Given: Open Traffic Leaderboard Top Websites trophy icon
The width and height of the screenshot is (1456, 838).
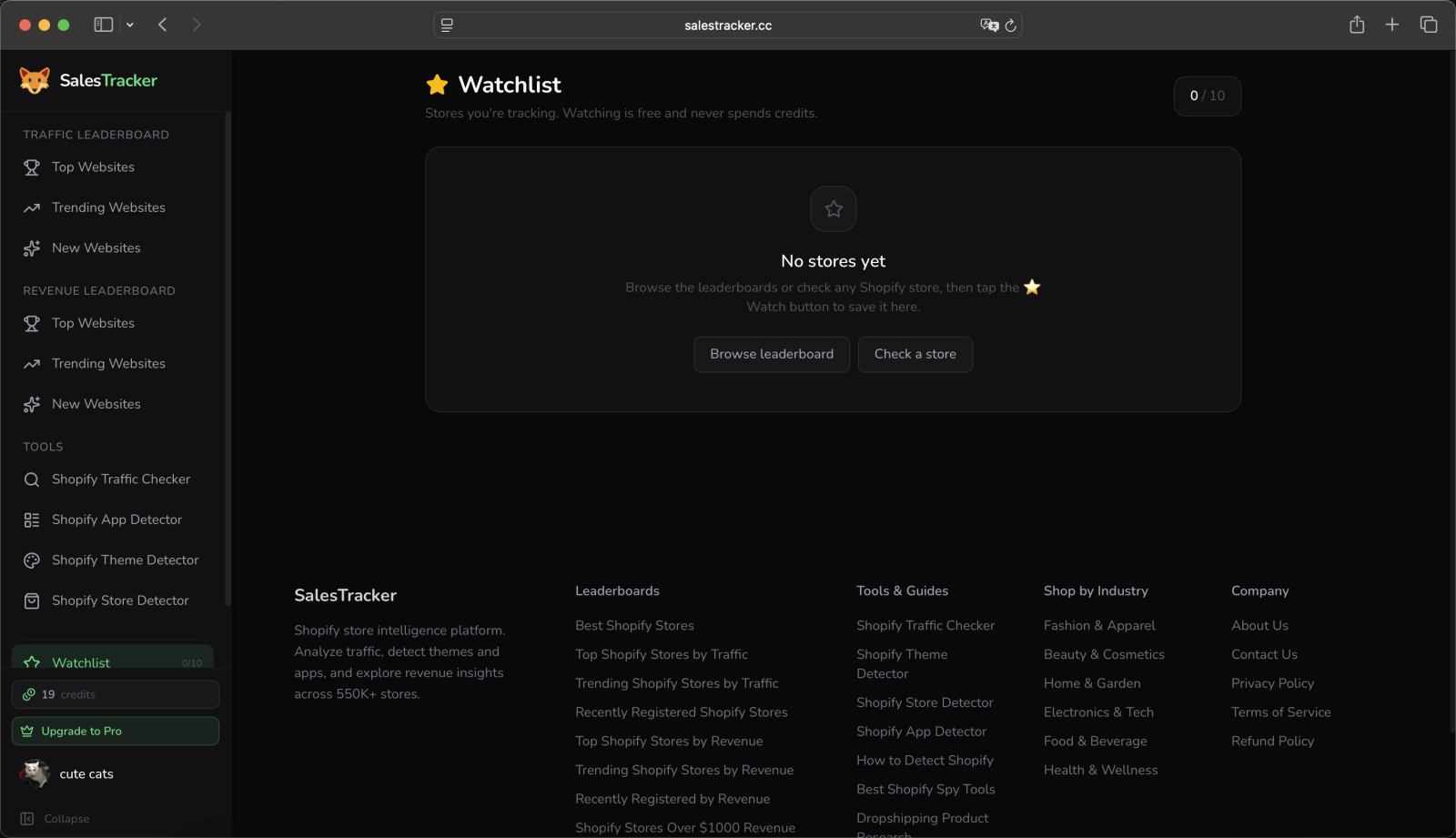Looking at the screenshot, I should click(32, 167).
